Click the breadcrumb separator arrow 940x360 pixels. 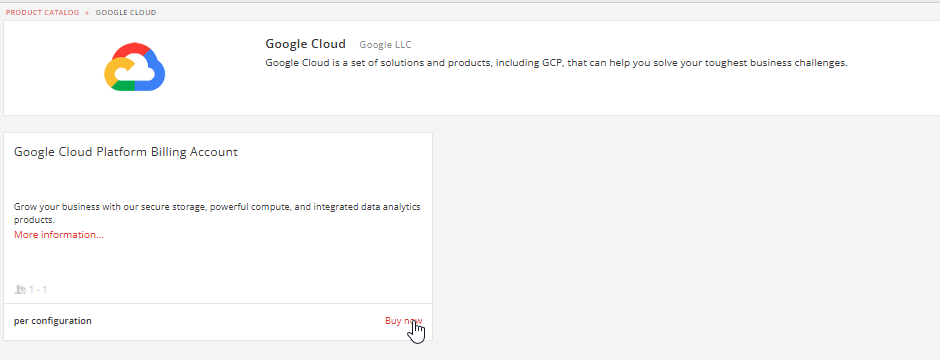coord(88,13)
